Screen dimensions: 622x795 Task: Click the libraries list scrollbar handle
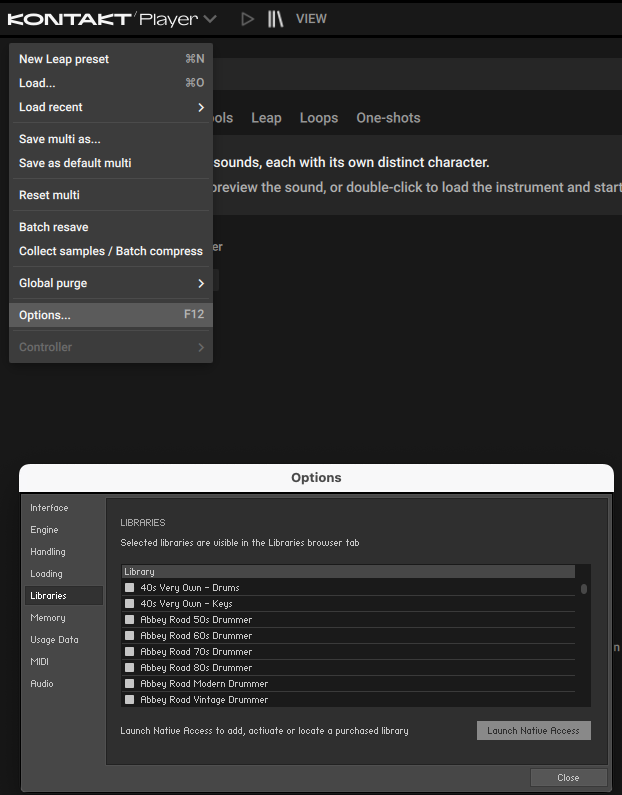[x=584, y=589]
